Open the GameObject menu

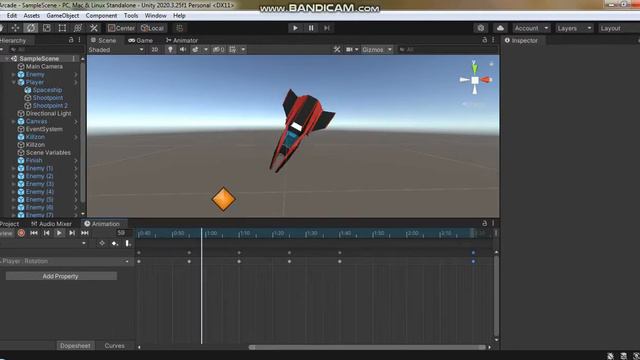point(63,16)
